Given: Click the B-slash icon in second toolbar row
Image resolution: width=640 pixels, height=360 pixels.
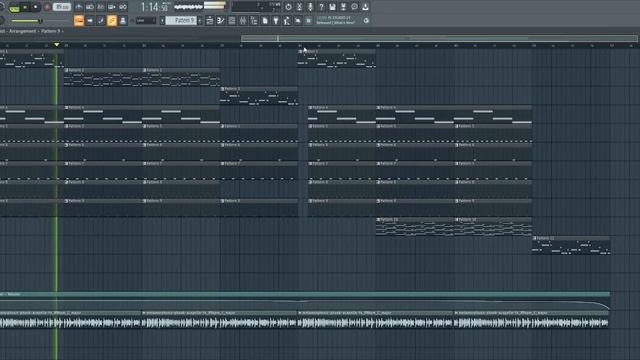Looking at the screenshot, I should [221, 20].
